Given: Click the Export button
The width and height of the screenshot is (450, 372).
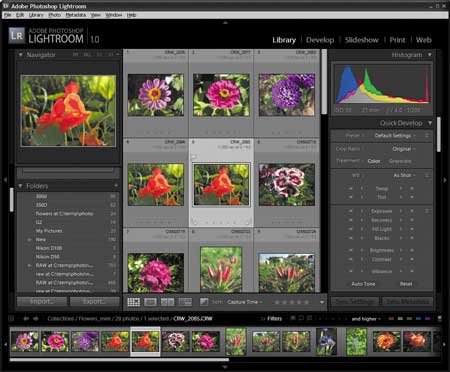Looking at the screenshot, I should point(95,301).
